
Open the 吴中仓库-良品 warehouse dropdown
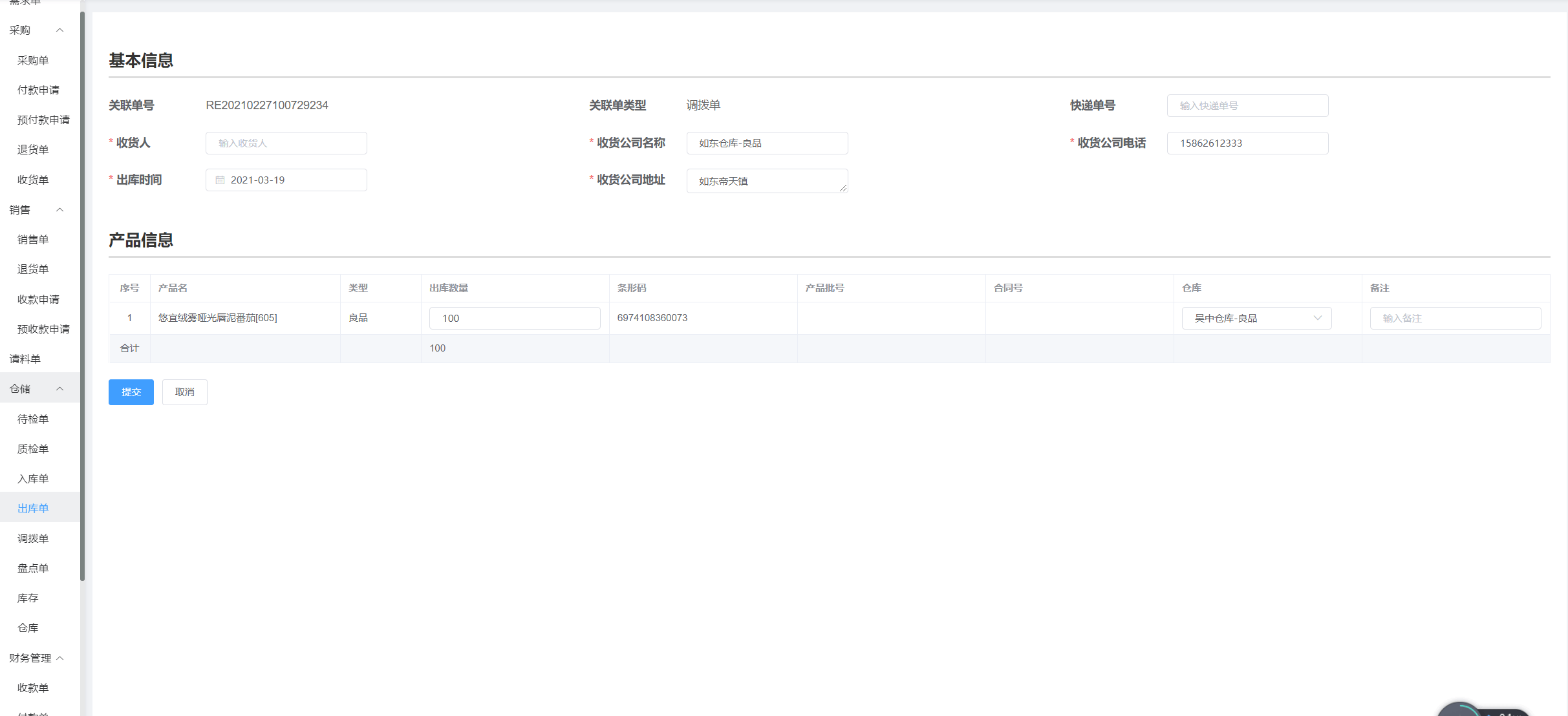coord(1256,318)
